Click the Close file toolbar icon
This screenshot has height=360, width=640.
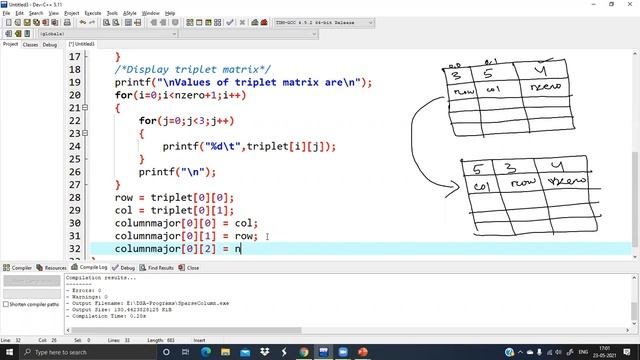point(45,22)
